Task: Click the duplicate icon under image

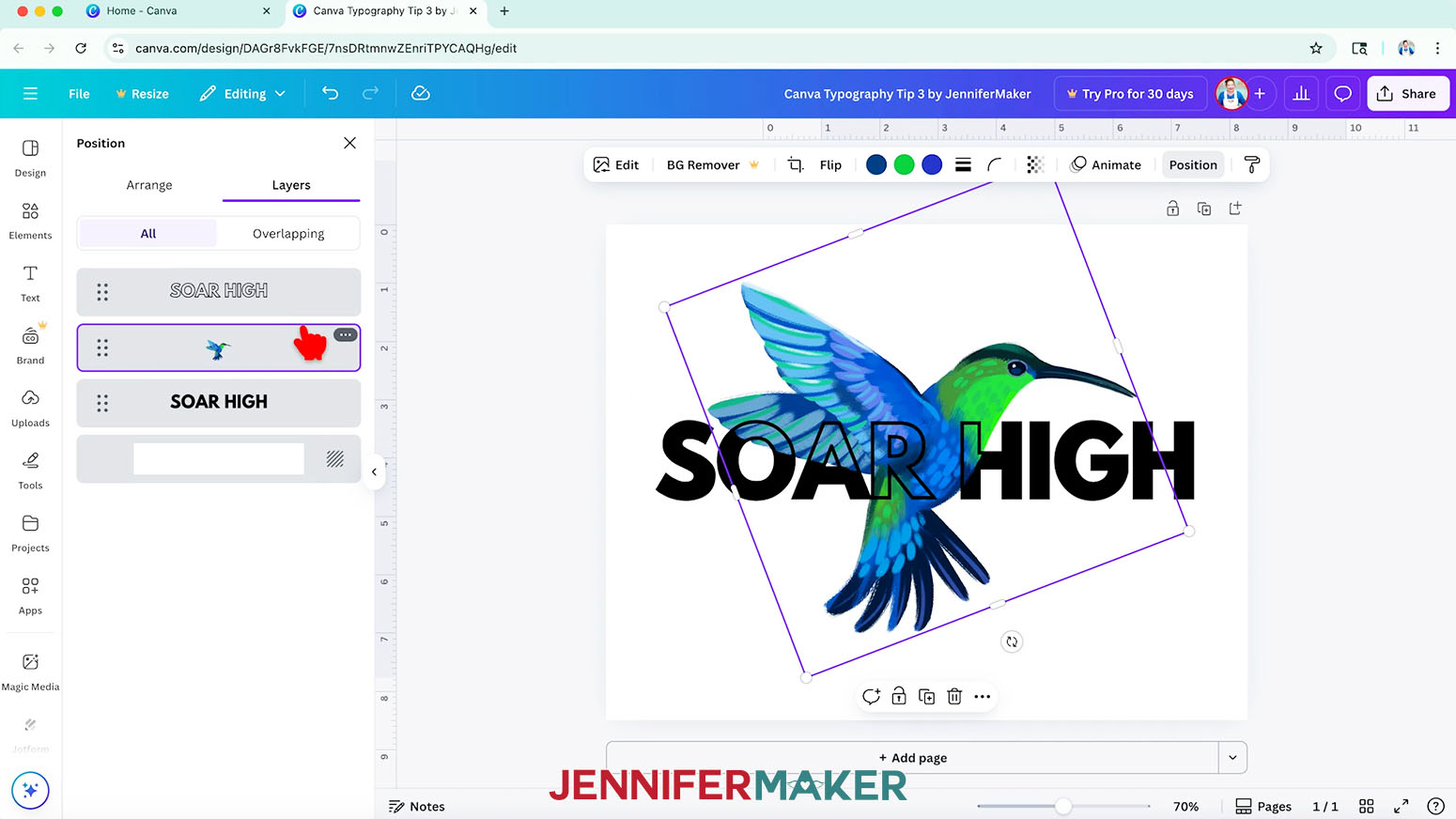Action: [x=927, y=696]
